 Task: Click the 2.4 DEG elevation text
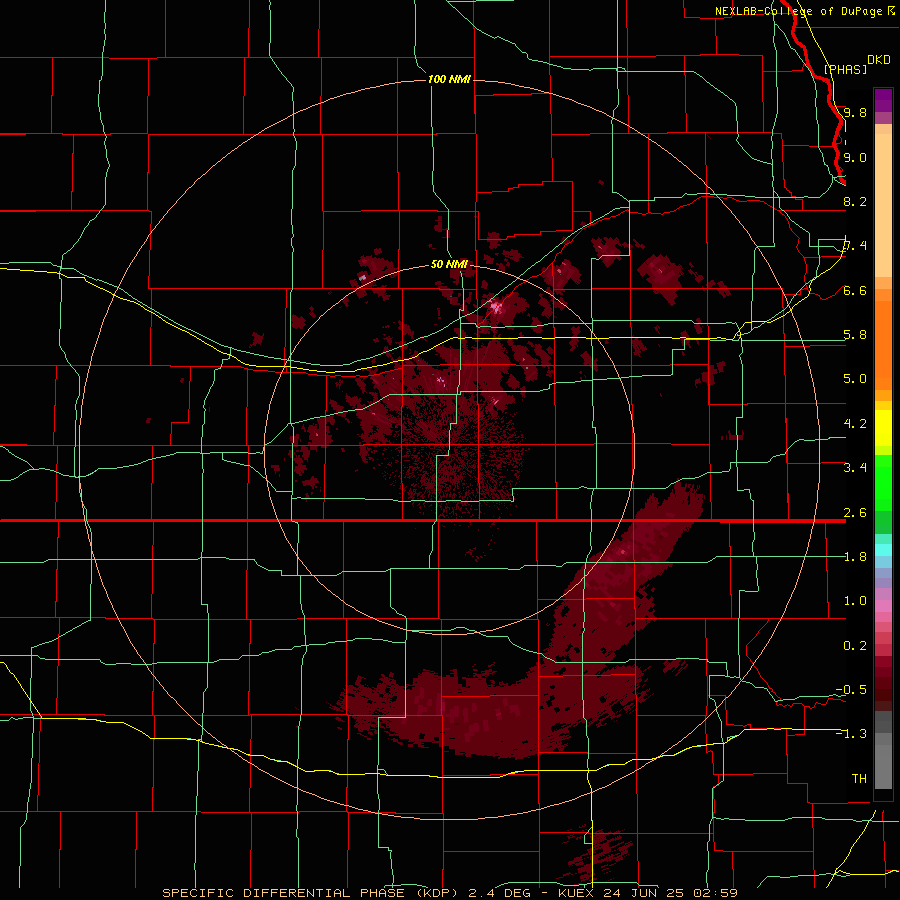click(x=501, y=893)
